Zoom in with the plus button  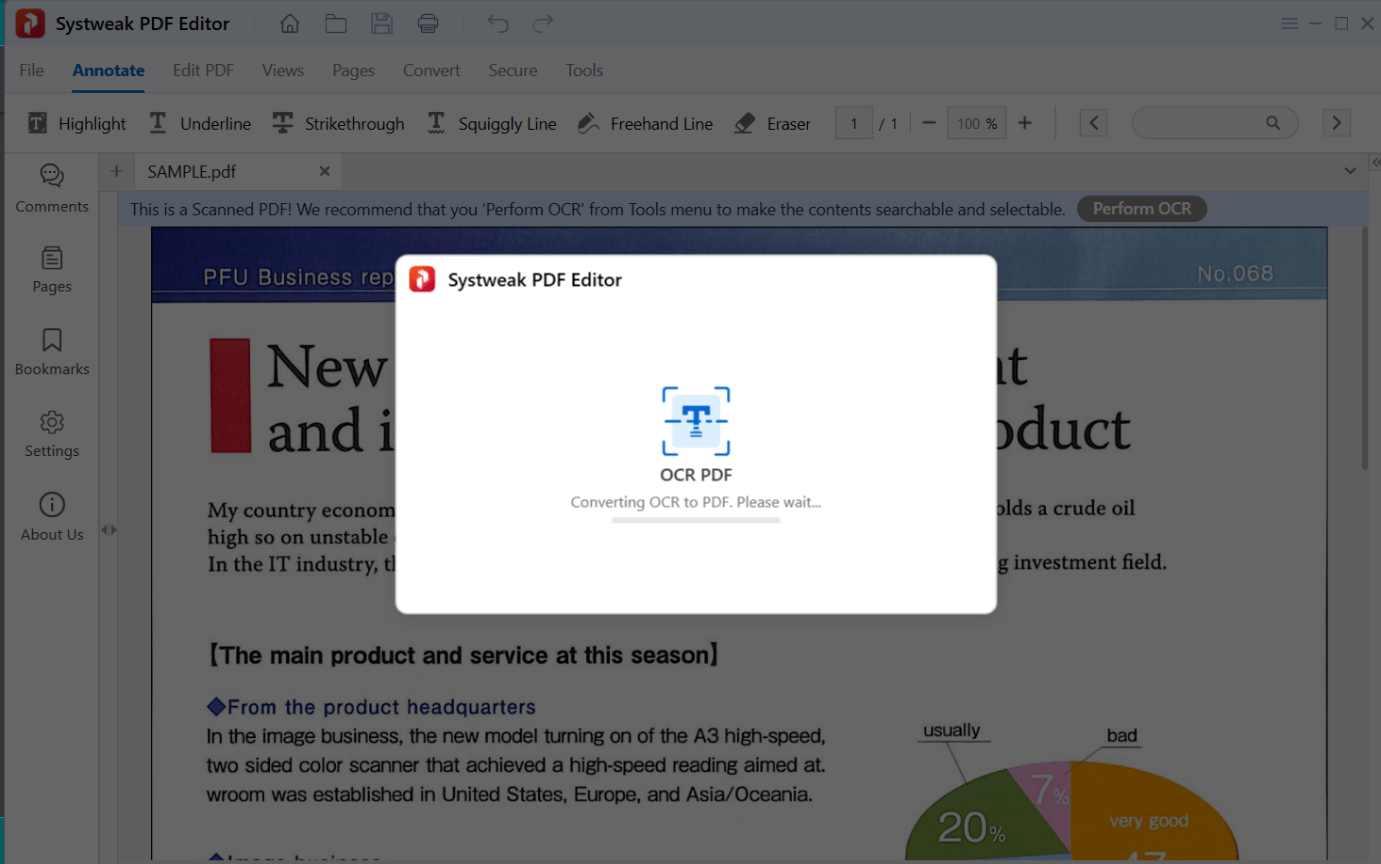[x=1025, y=123]
